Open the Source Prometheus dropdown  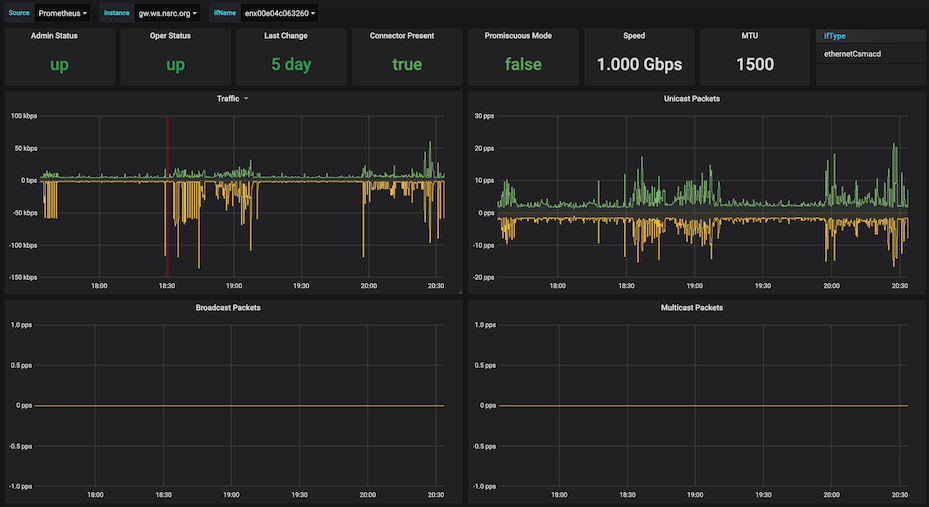(x=62, y=13)
